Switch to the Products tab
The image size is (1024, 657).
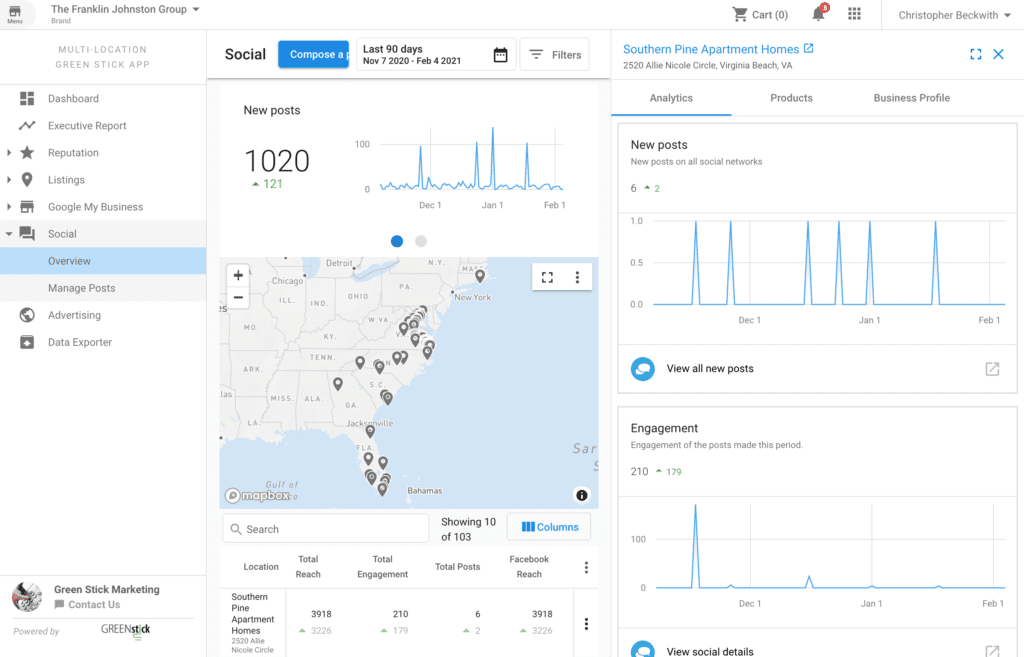coord(791,98)
